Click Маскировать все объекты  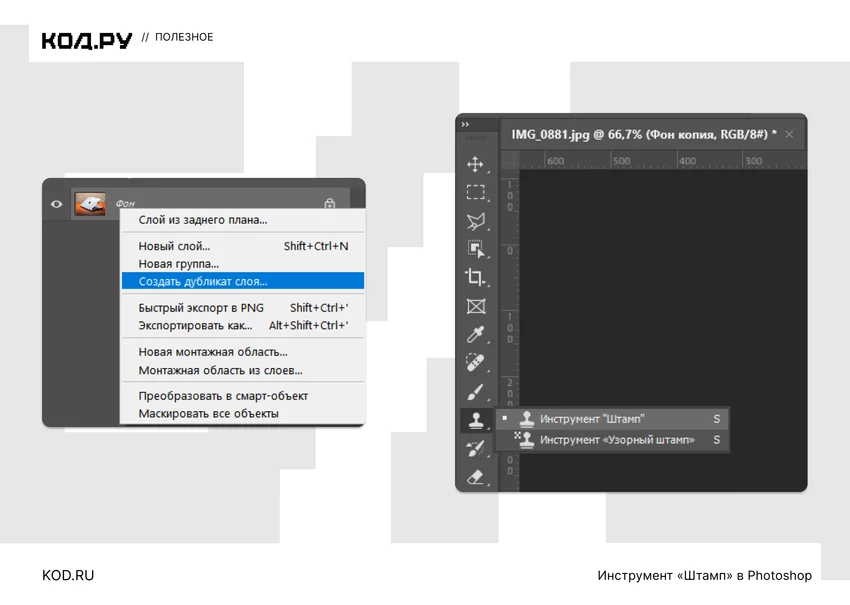coord(243,414)
